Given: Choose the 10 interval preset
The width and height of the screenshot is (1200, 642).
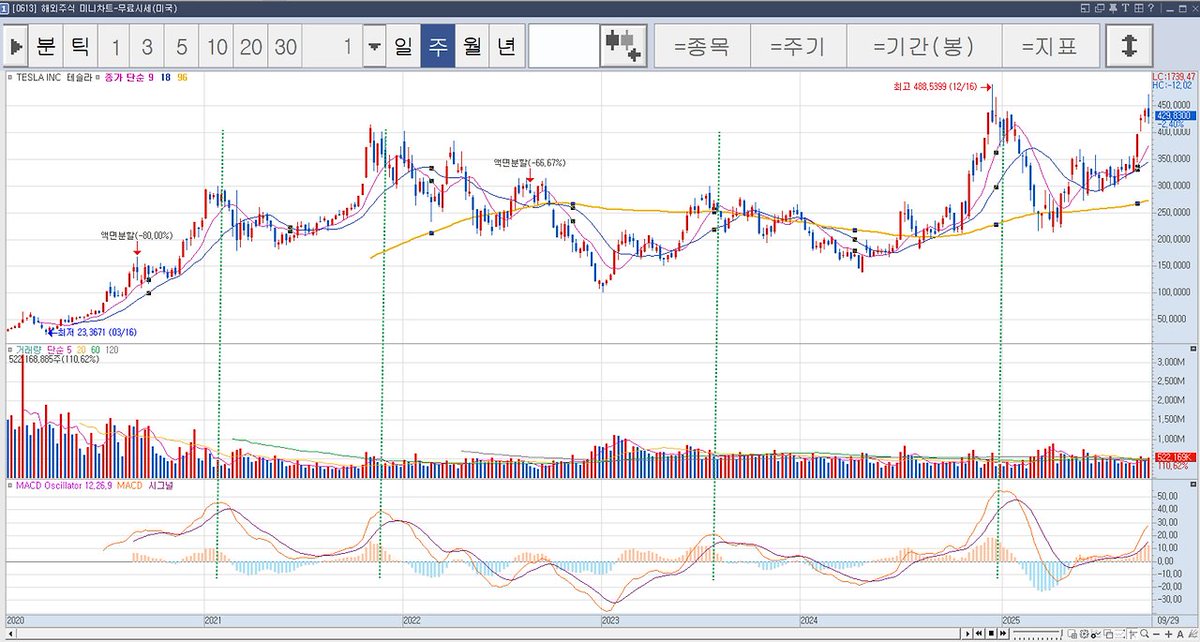Looking at the screenshot, I should [216, 47].
